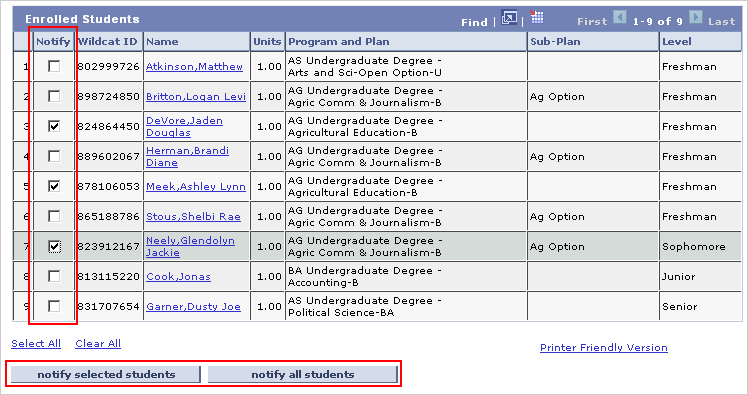Open Britton,Logan Levi student link
Viewport: 748px width, 395px height.
coord(196,96)
